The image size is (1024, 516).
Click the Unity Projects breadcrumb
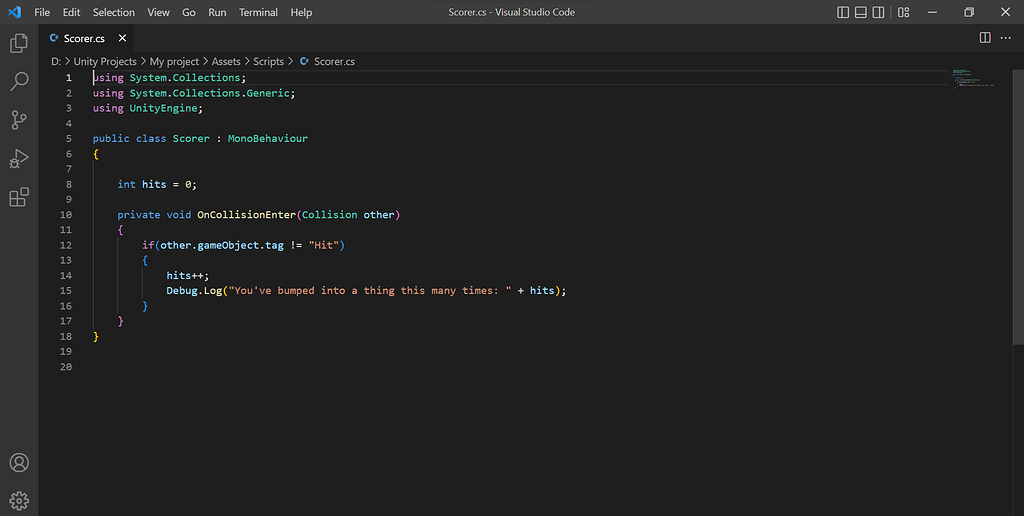click(x=105, y=62)
